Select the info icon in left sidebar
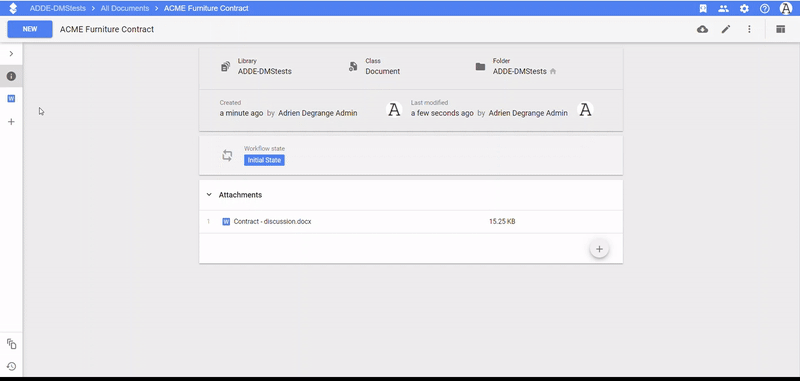Screen dimensions: 800x381 pos(11,77)
